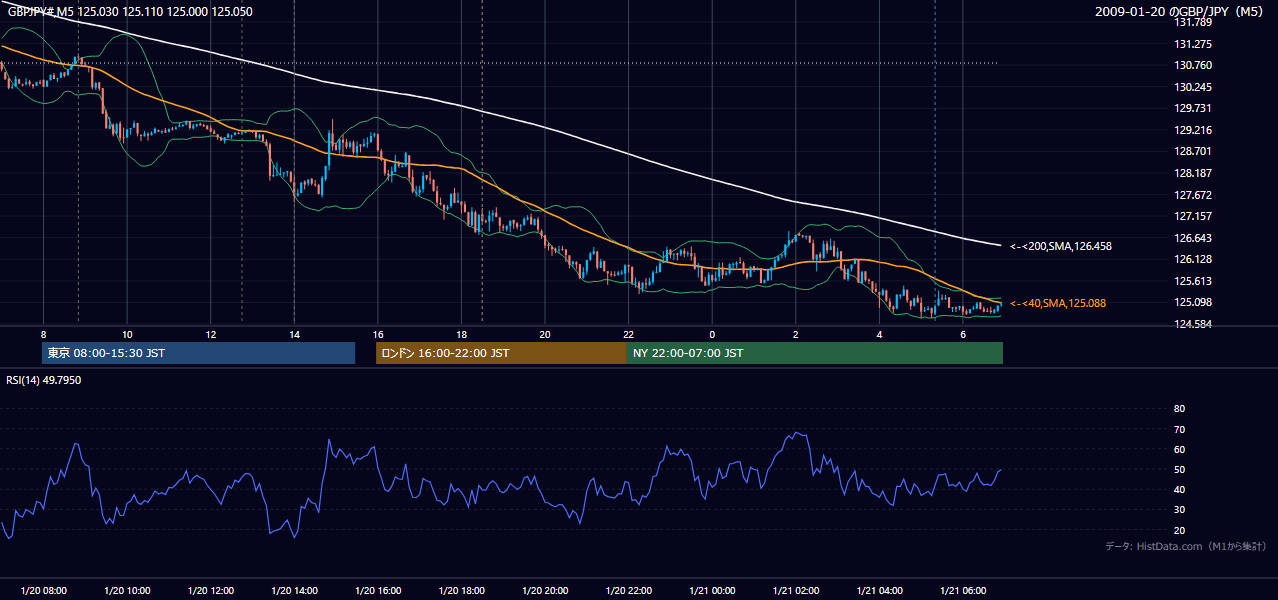Click the 125.613 price axis label

click(1193, 281)
